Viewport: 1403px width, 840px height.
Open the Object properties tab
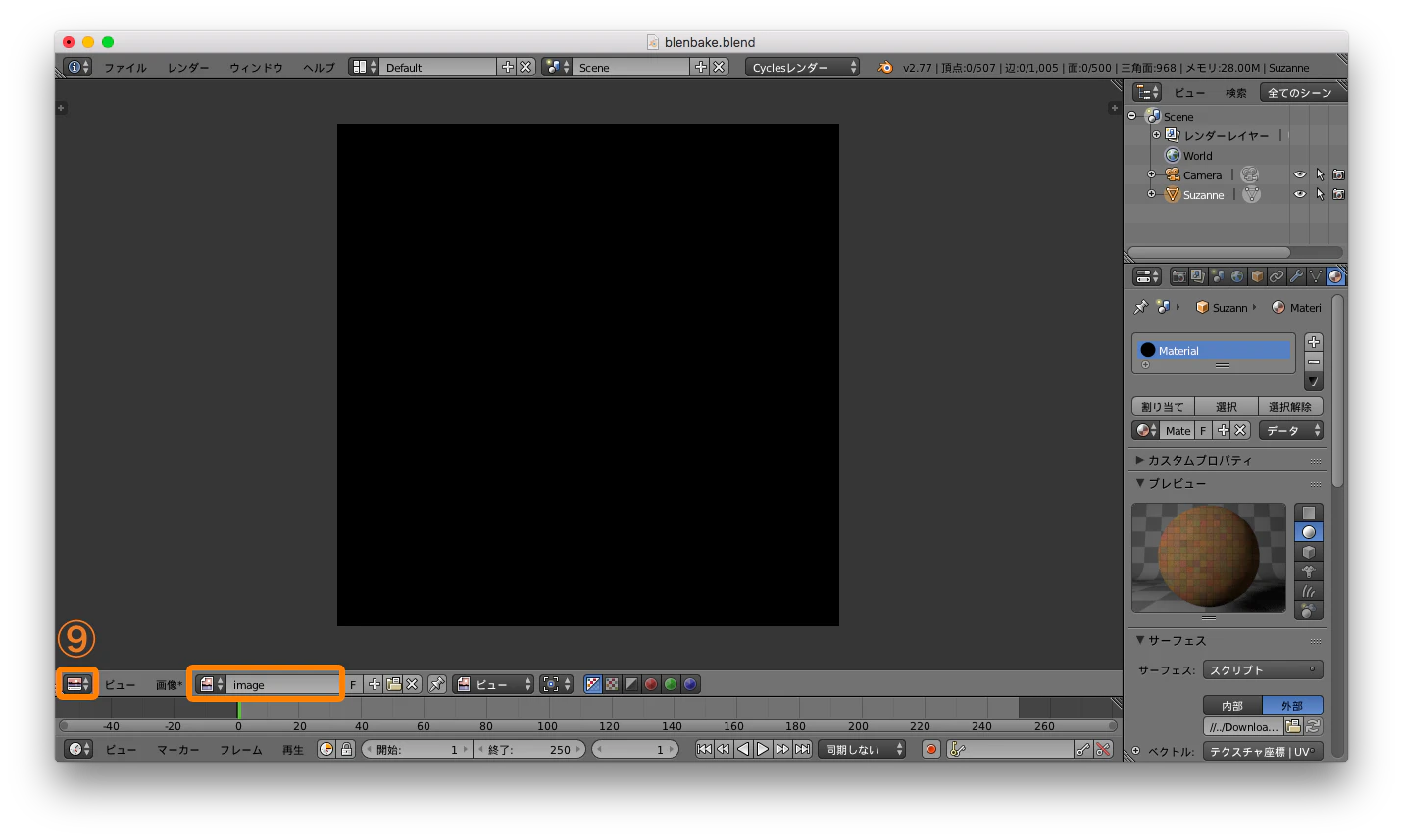1257,277
